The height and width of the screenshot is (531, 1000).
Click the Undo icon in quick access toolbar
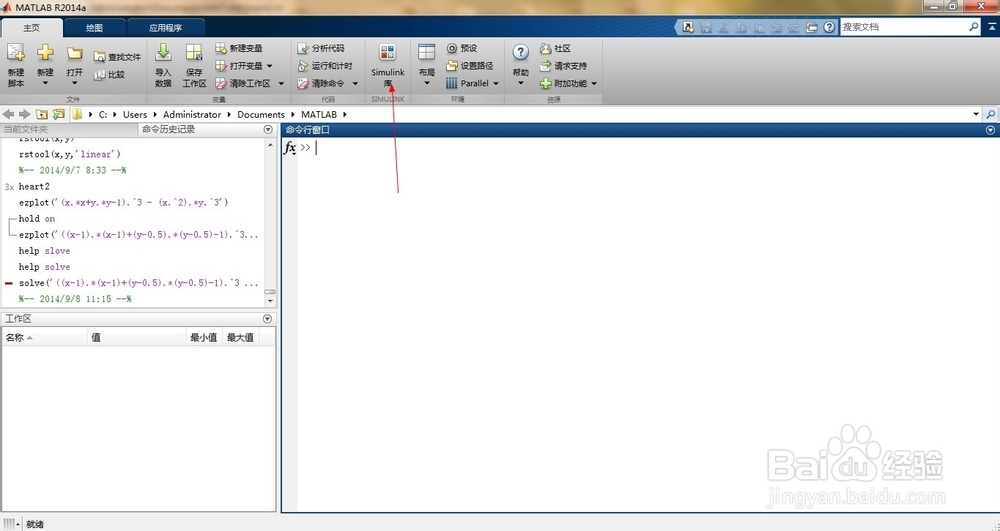coord(776,27)
